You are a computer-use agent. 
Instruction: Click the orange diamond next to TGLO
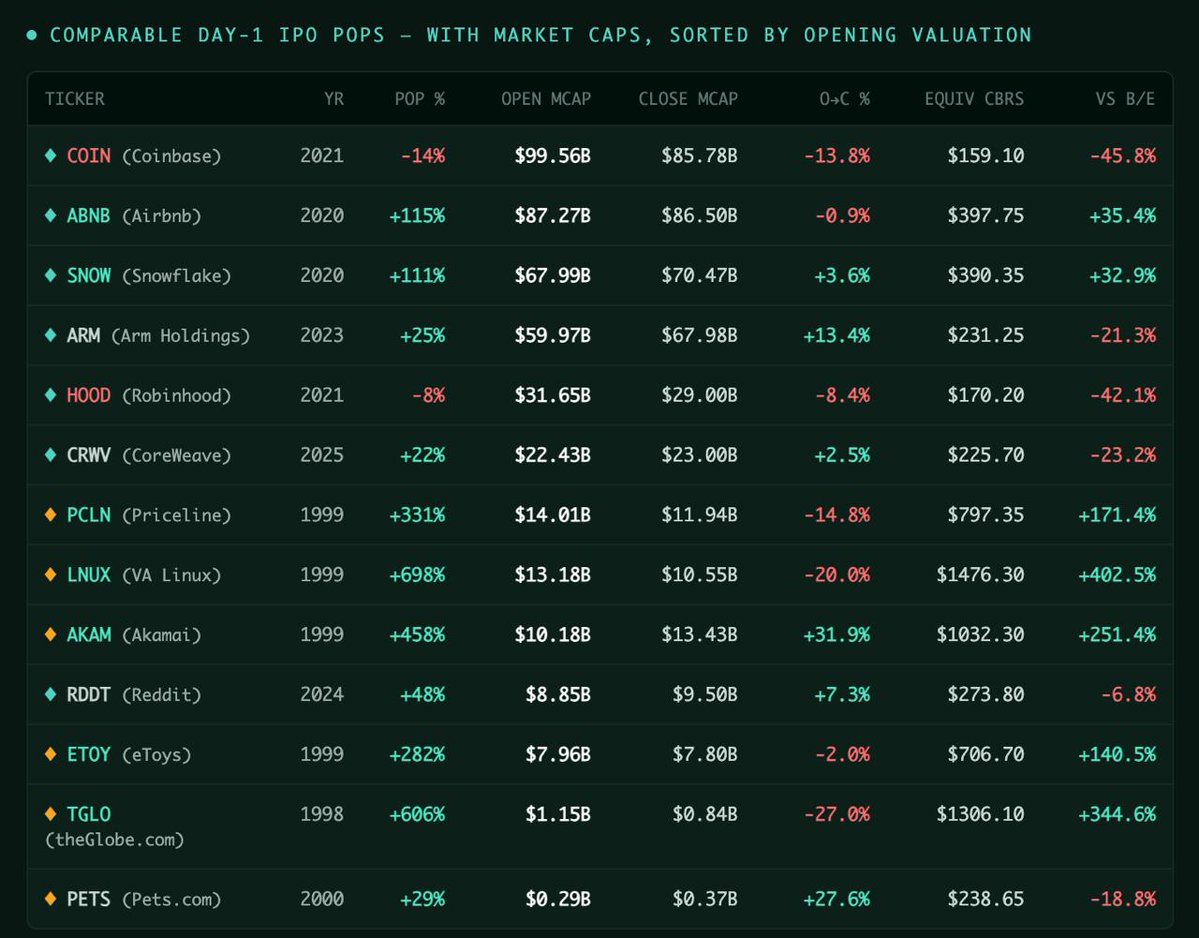[x=50, y=813]
